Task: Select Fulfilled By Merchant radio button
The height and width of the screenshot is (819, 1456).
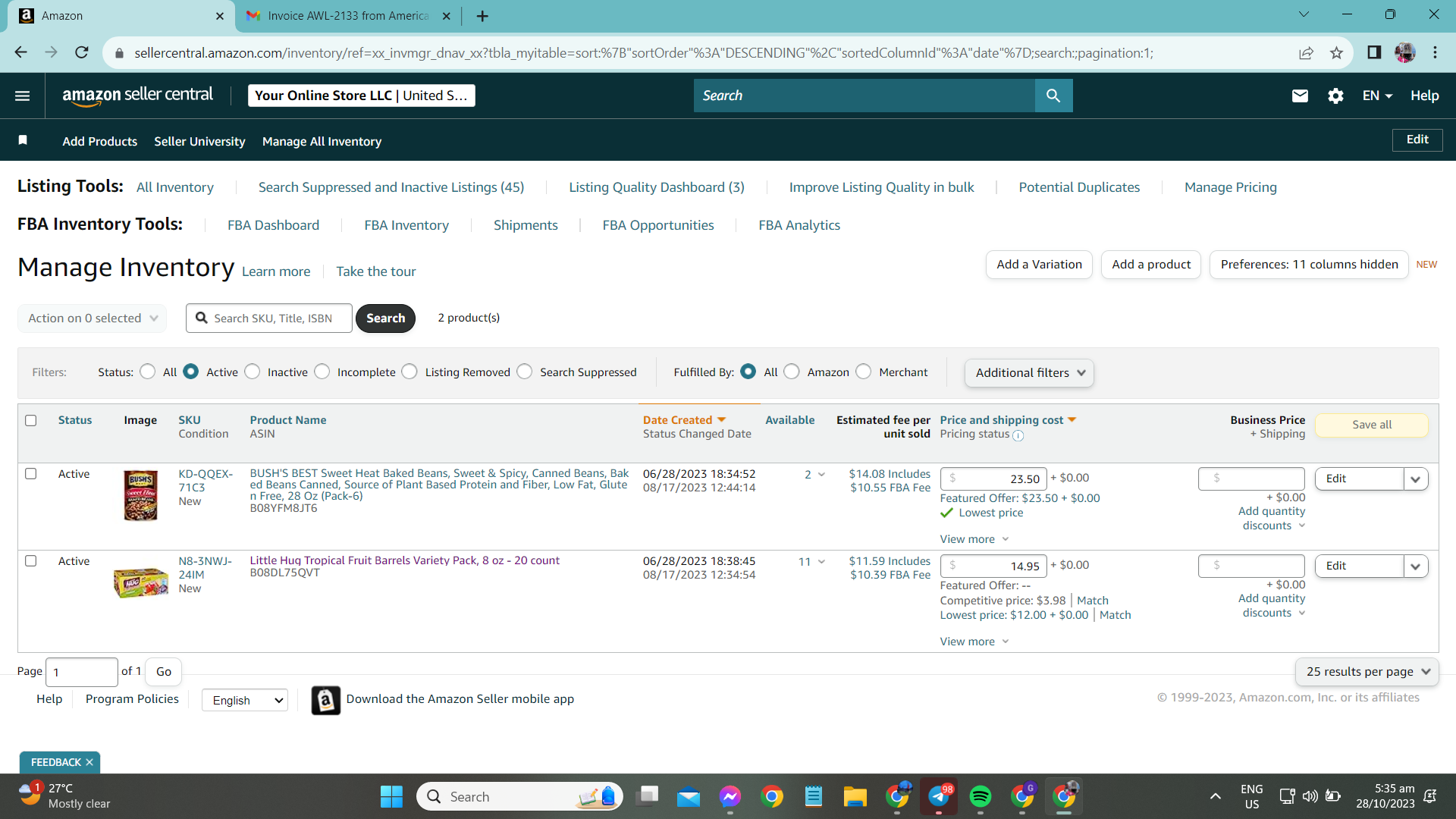Action: (864, 372)
